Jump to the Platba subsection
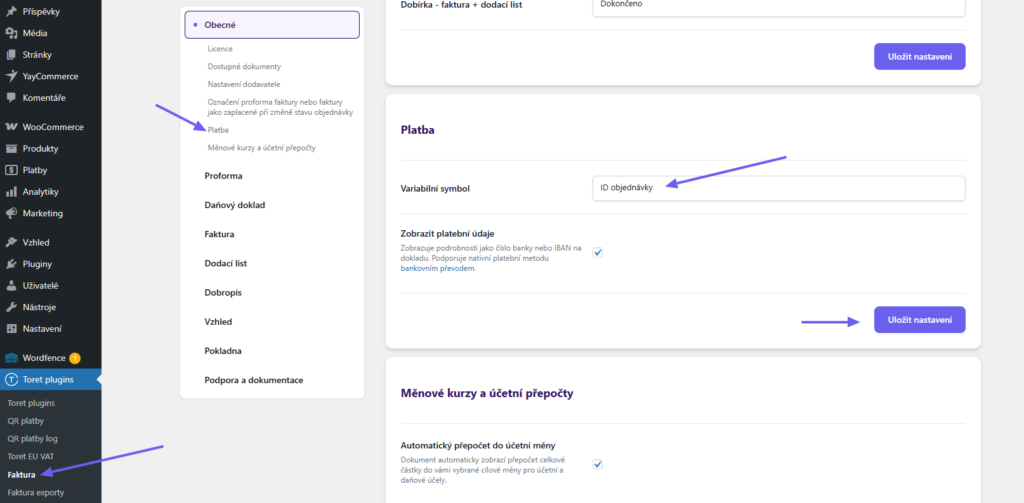1024x503 pixels. coord(217,130)
